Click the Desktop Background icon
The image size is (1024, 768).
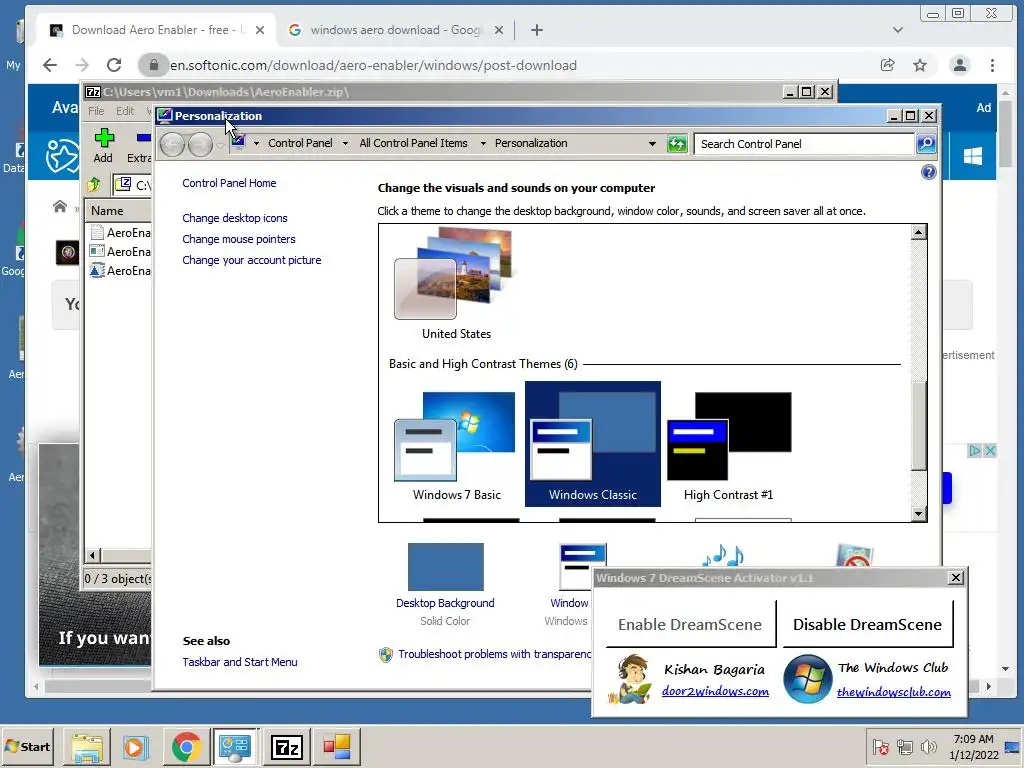pyautogui.click(x=445, y=567)
